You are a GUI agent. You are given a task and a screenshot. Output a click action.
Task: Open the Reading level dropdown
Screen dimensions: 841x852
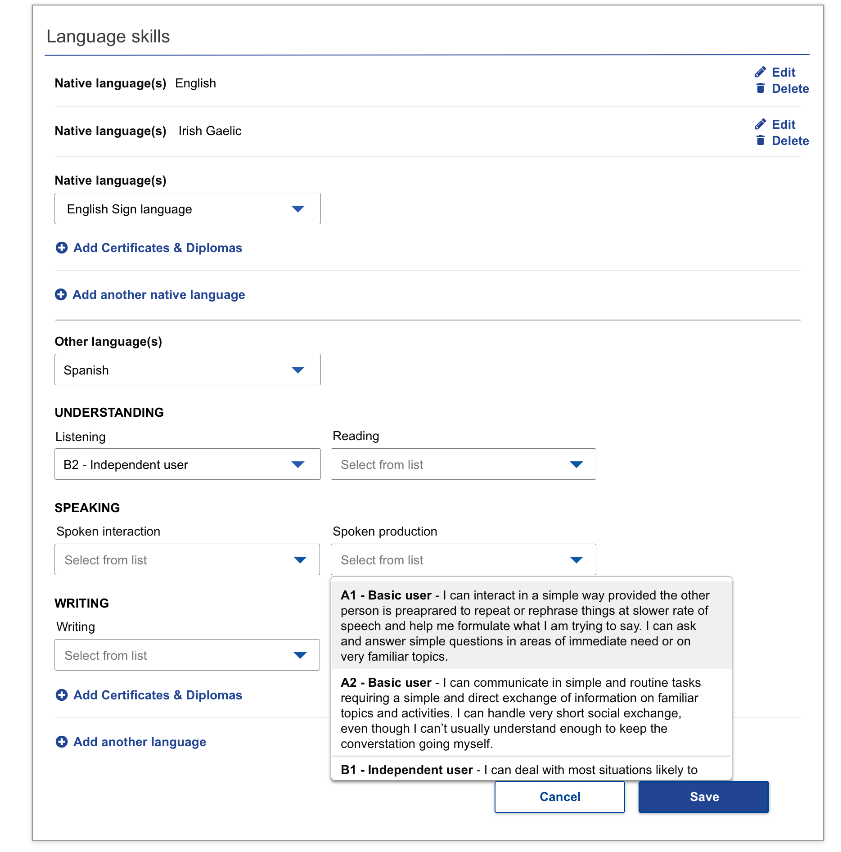463,464
